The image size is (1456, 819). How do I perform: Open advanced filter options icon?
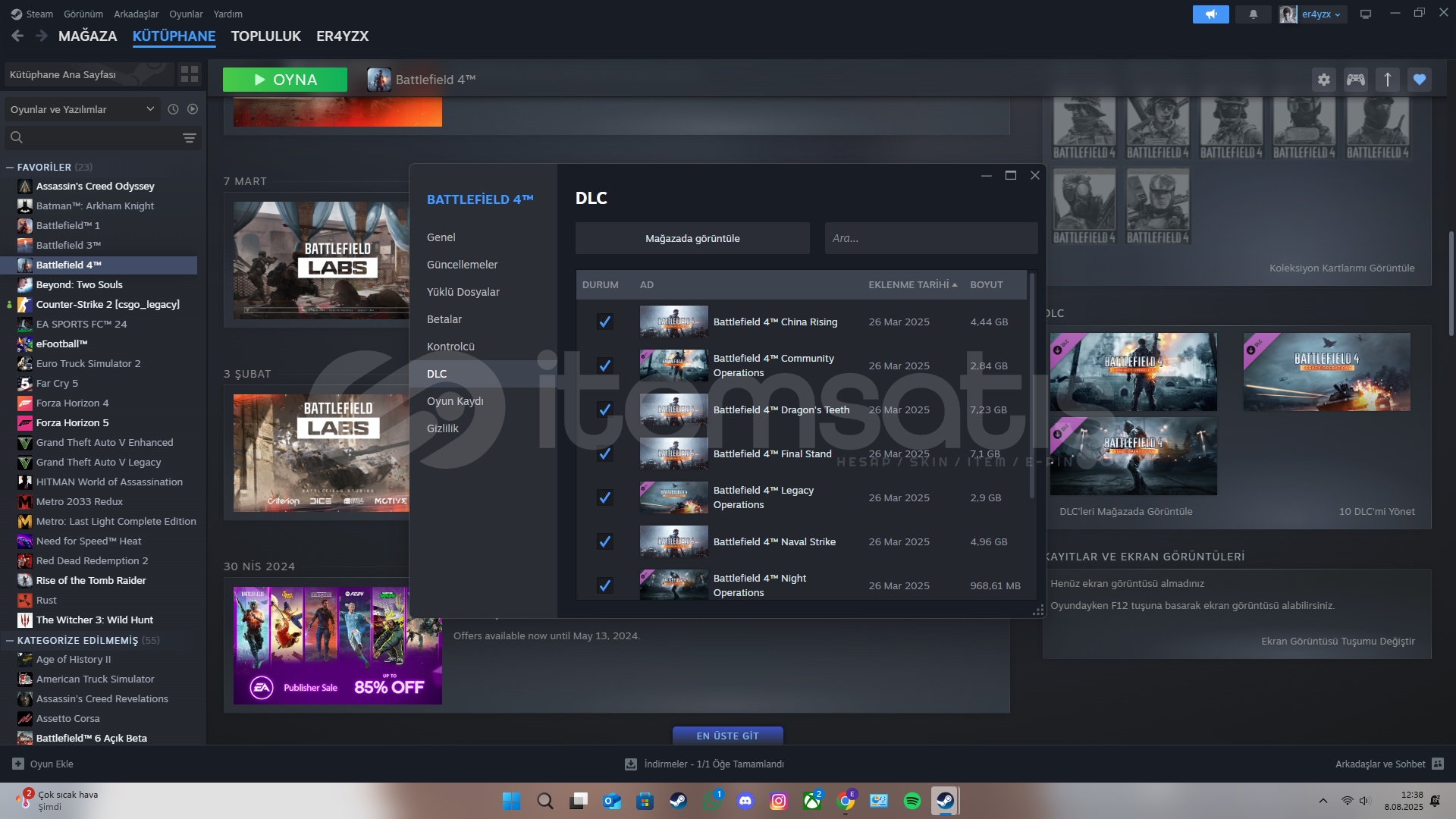(189, 137)
